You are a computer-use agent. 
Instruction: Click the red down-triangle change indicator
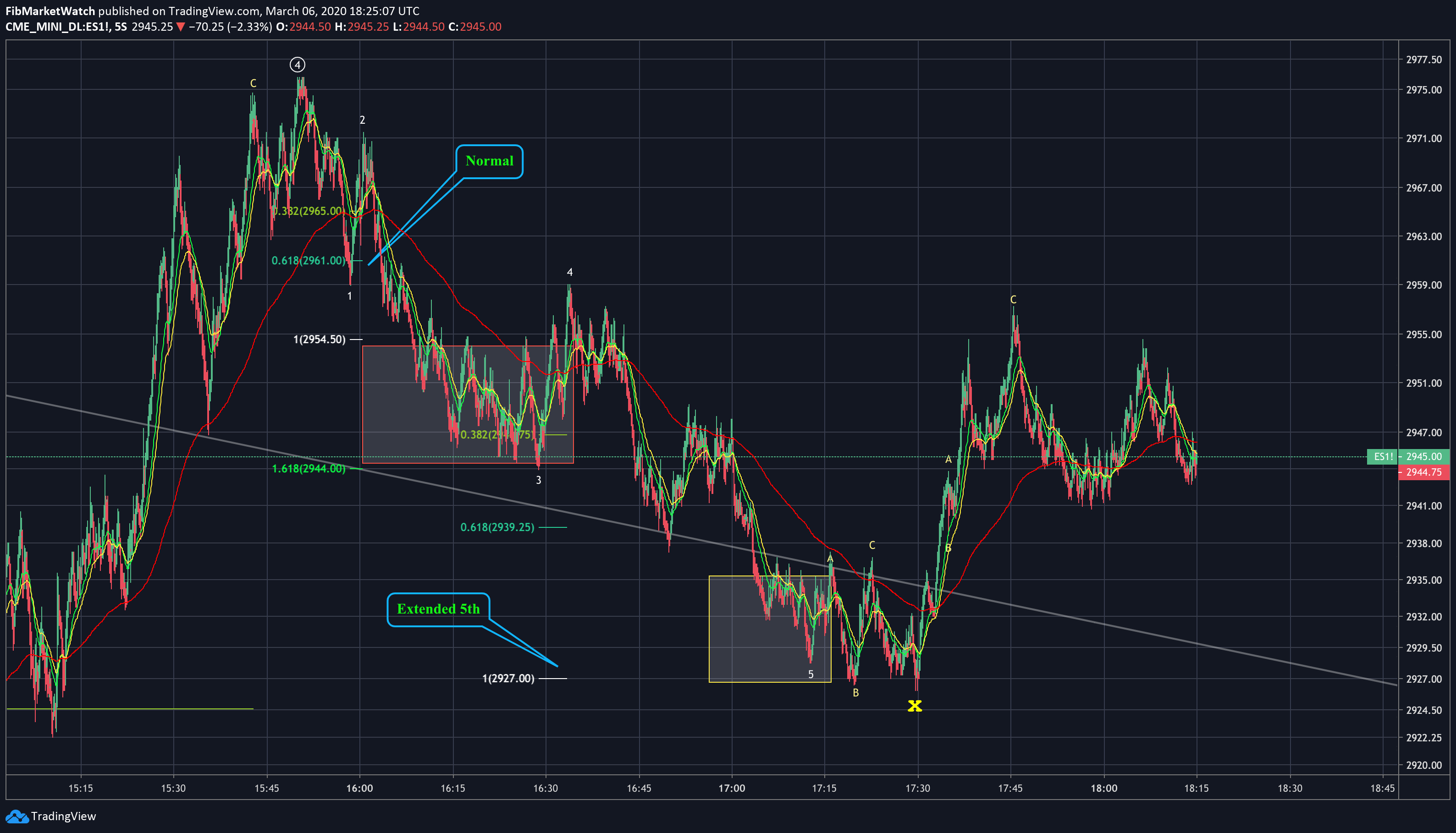pos(180,27)
